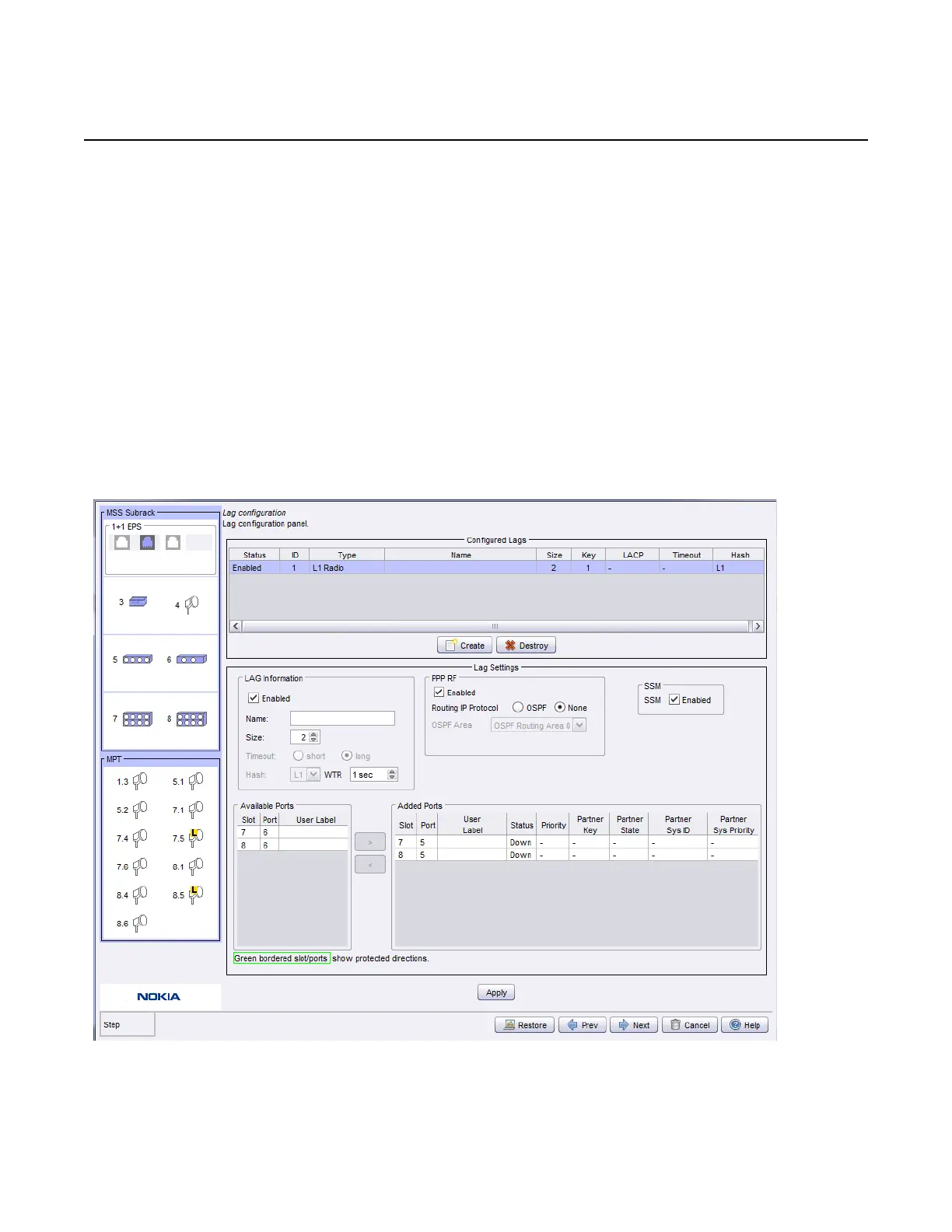Adjust the WTR 1 sec spinner arrows
952x1232 pixels.
[392, 775]
